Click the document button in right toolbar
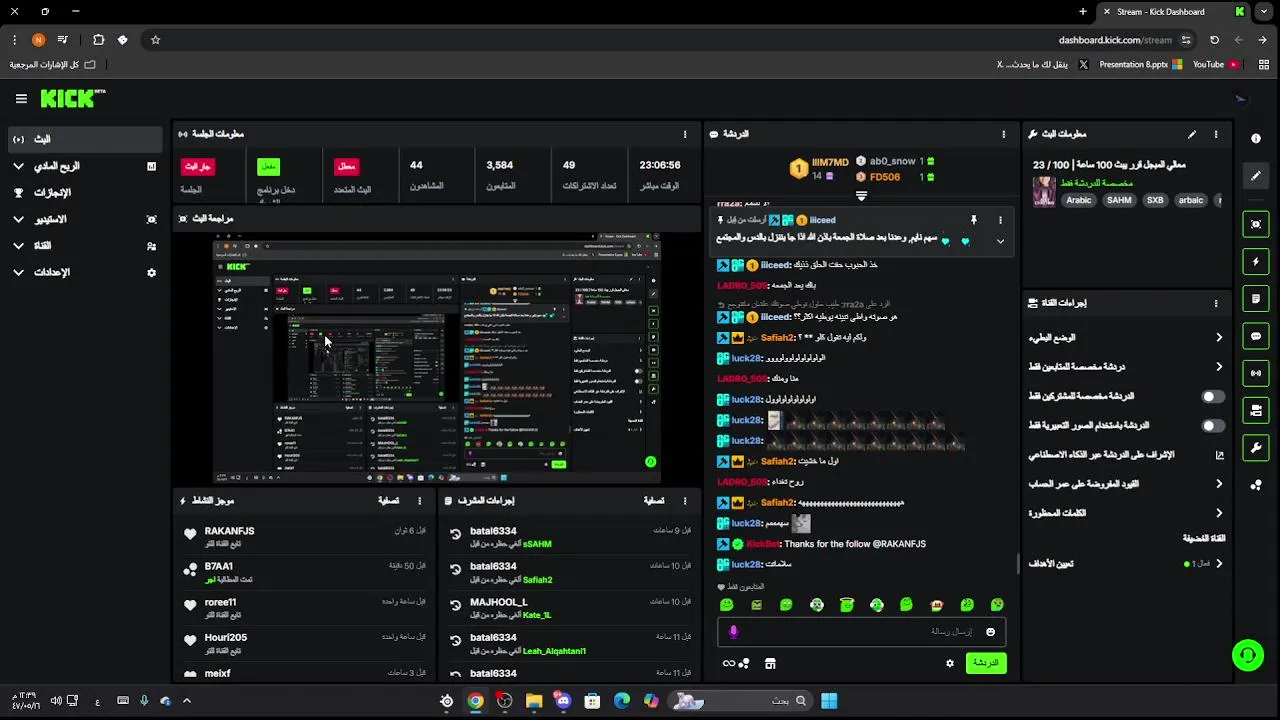 click(1256, 299)
